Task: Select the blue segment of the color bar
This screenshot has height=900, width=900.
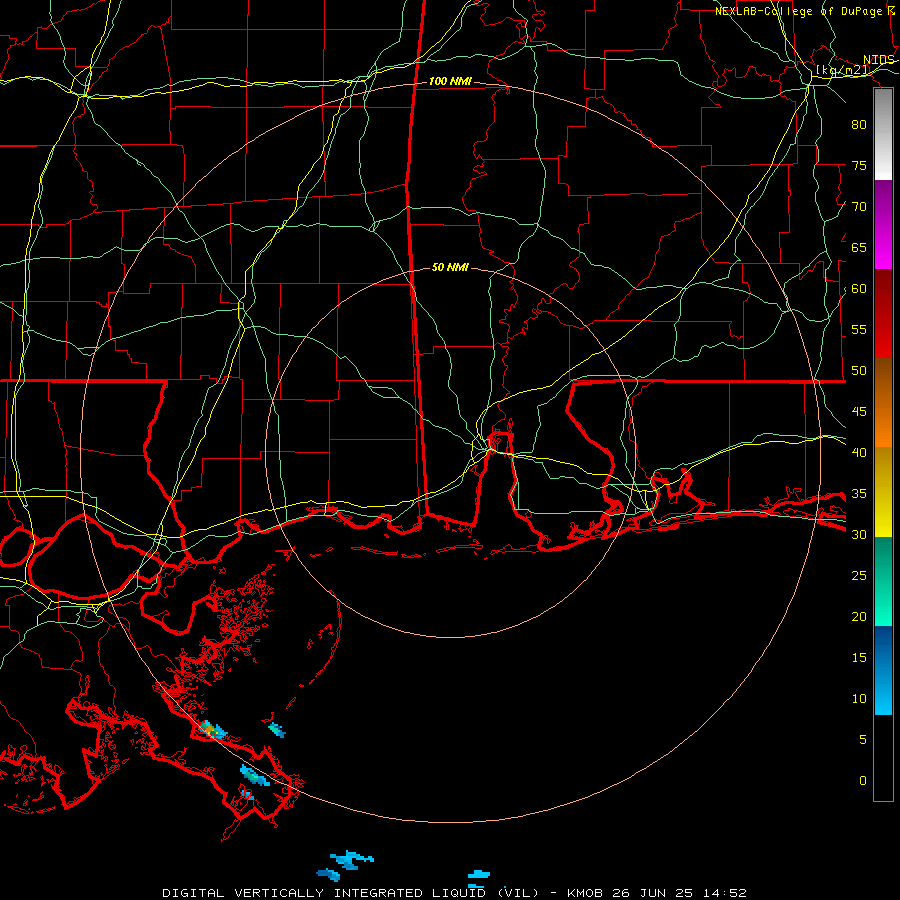Action: 883,670
